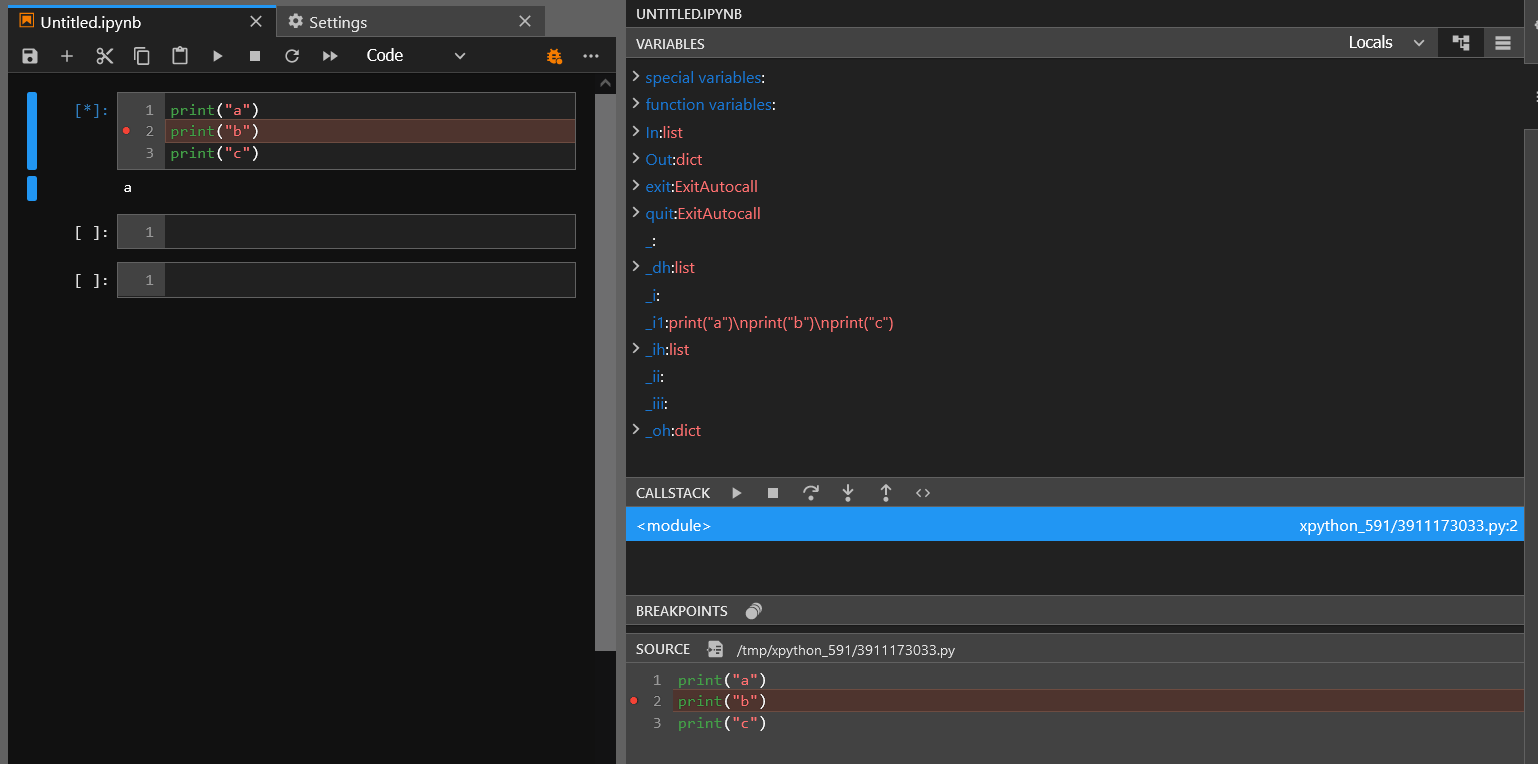Save the notebook
The width and height of the screenshot is (1538, 764).
point(29,55)
